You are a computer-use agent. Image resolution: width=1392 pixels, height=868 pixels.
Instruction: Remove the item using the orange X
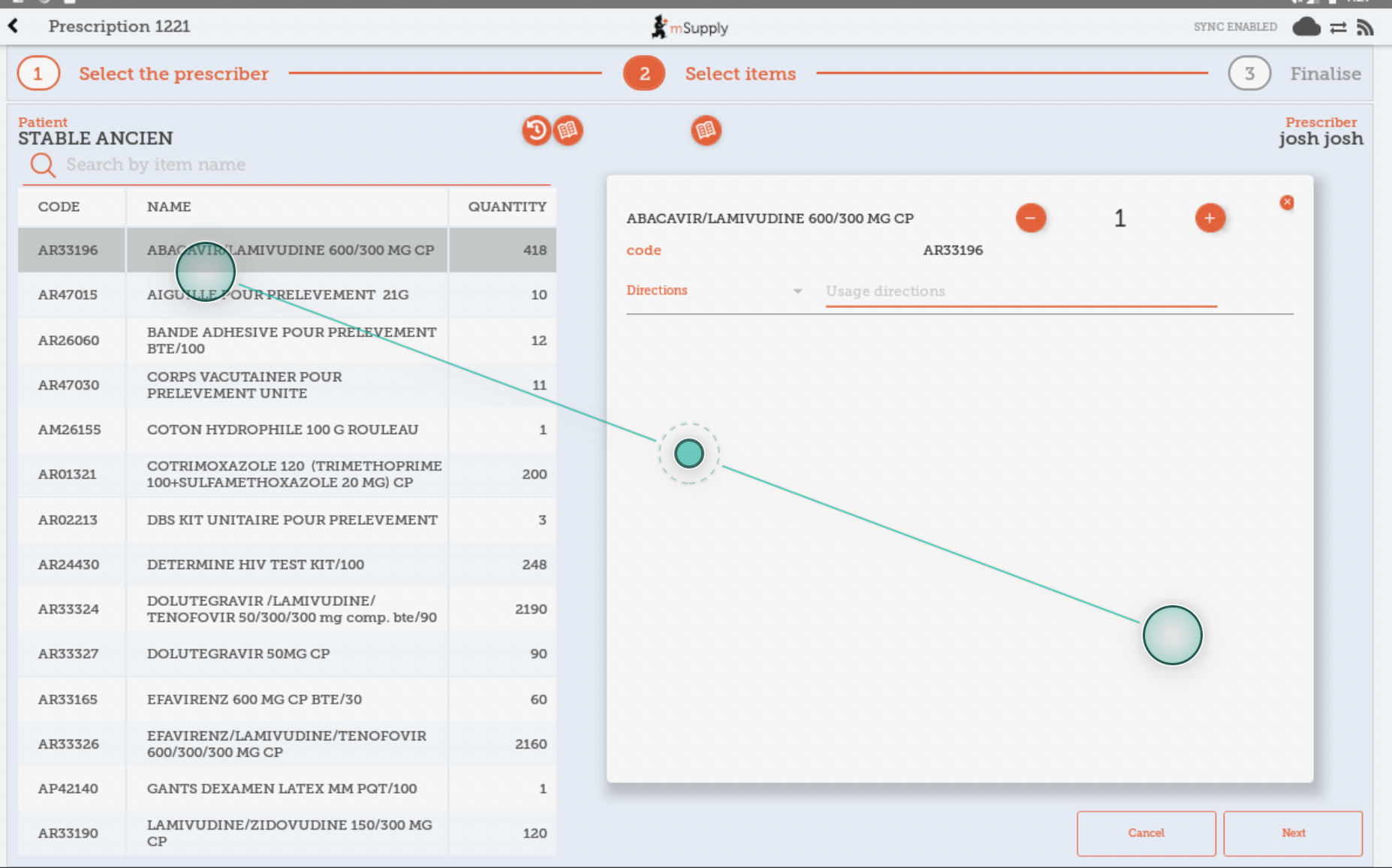[x=1287, y=201]
